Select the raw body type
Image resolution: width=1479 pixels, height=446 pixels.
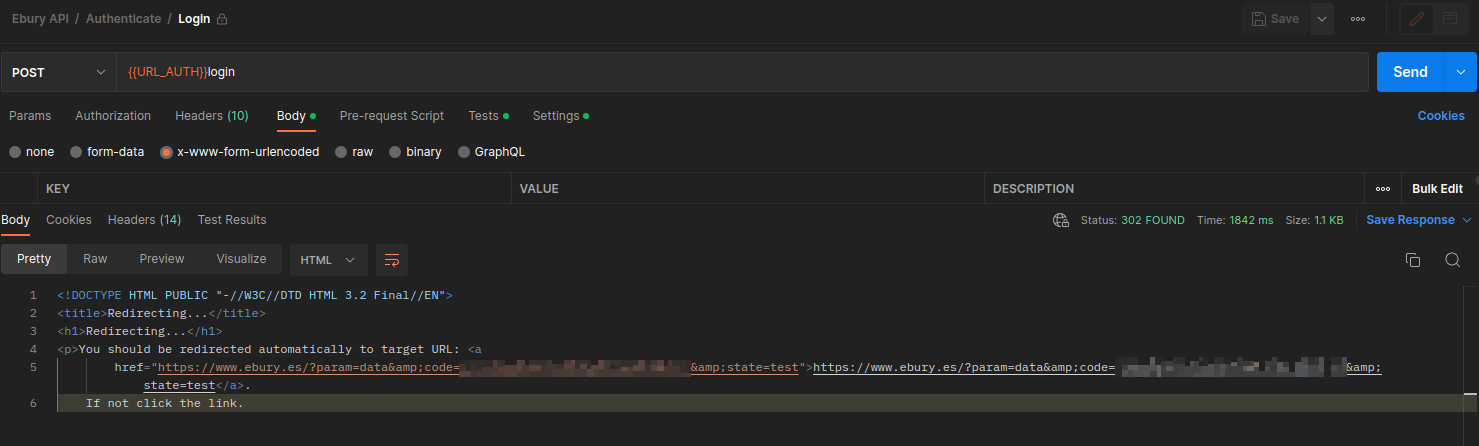(x=354, y=152)
